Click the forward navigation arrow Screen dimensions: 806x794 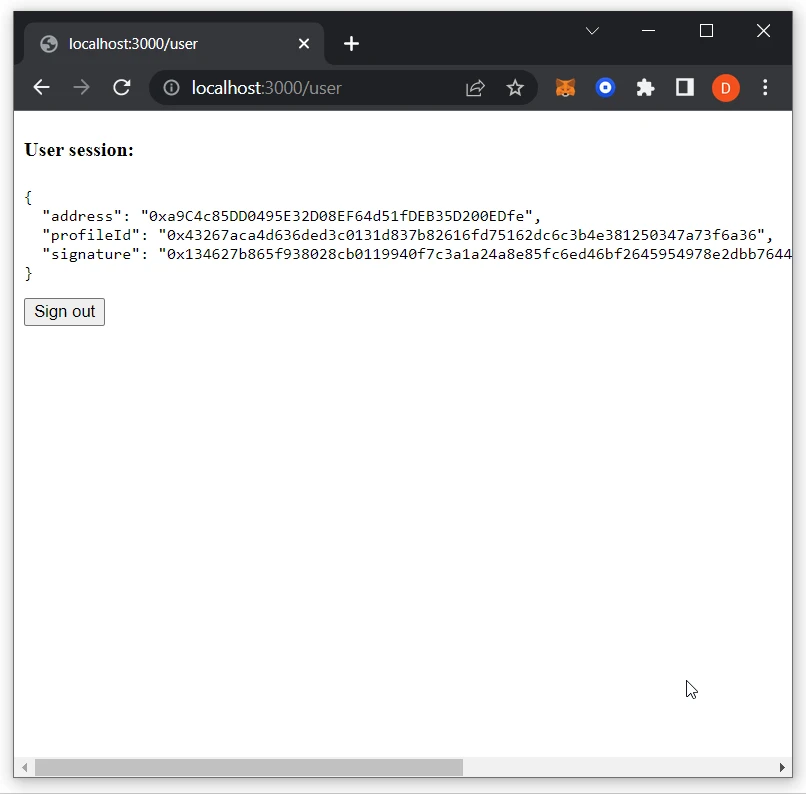pos(81,88)
